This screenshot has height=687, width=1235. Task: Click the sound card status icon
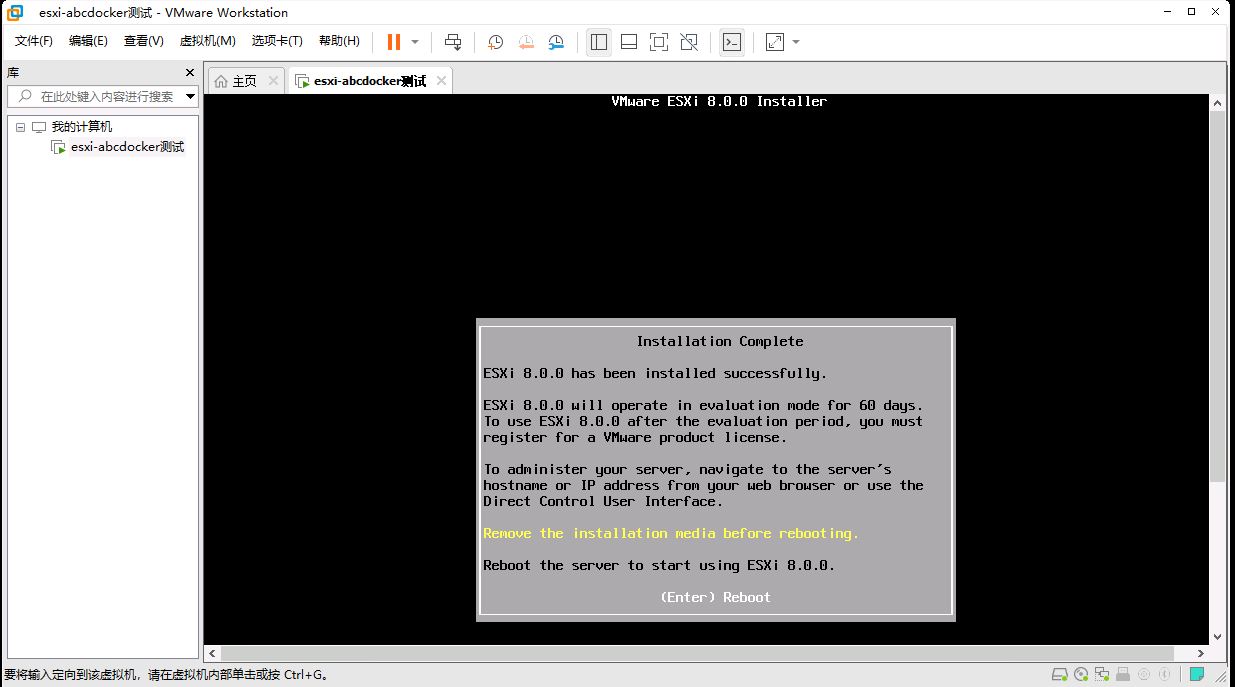(1144, 675)
